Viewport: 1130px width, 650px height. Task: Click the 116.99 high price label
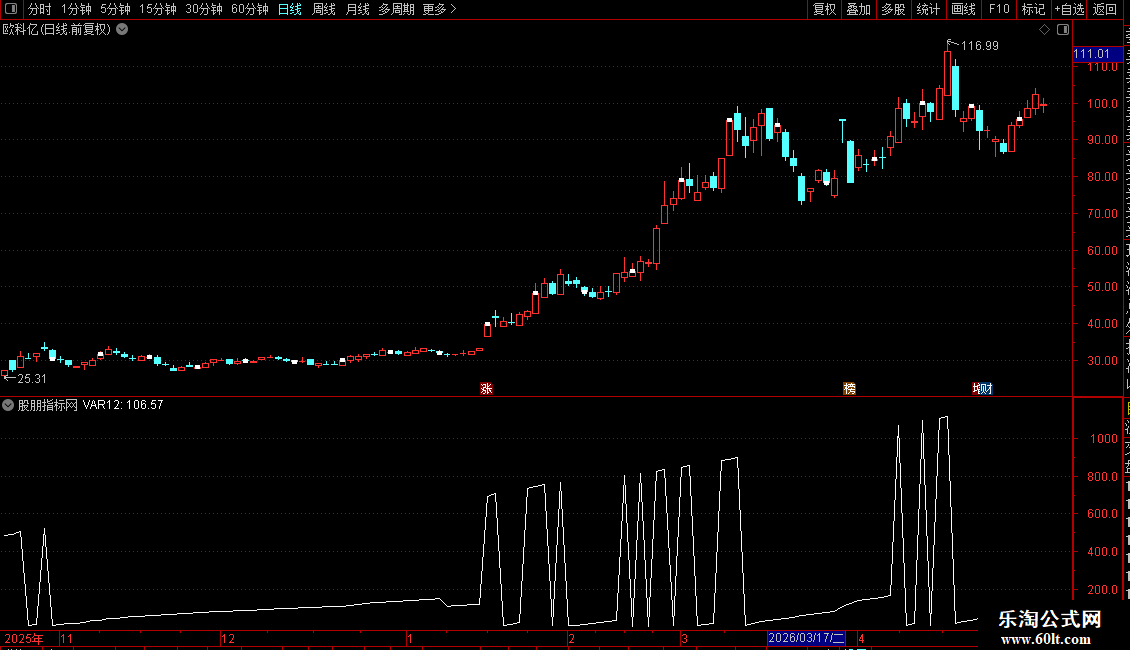980,46
